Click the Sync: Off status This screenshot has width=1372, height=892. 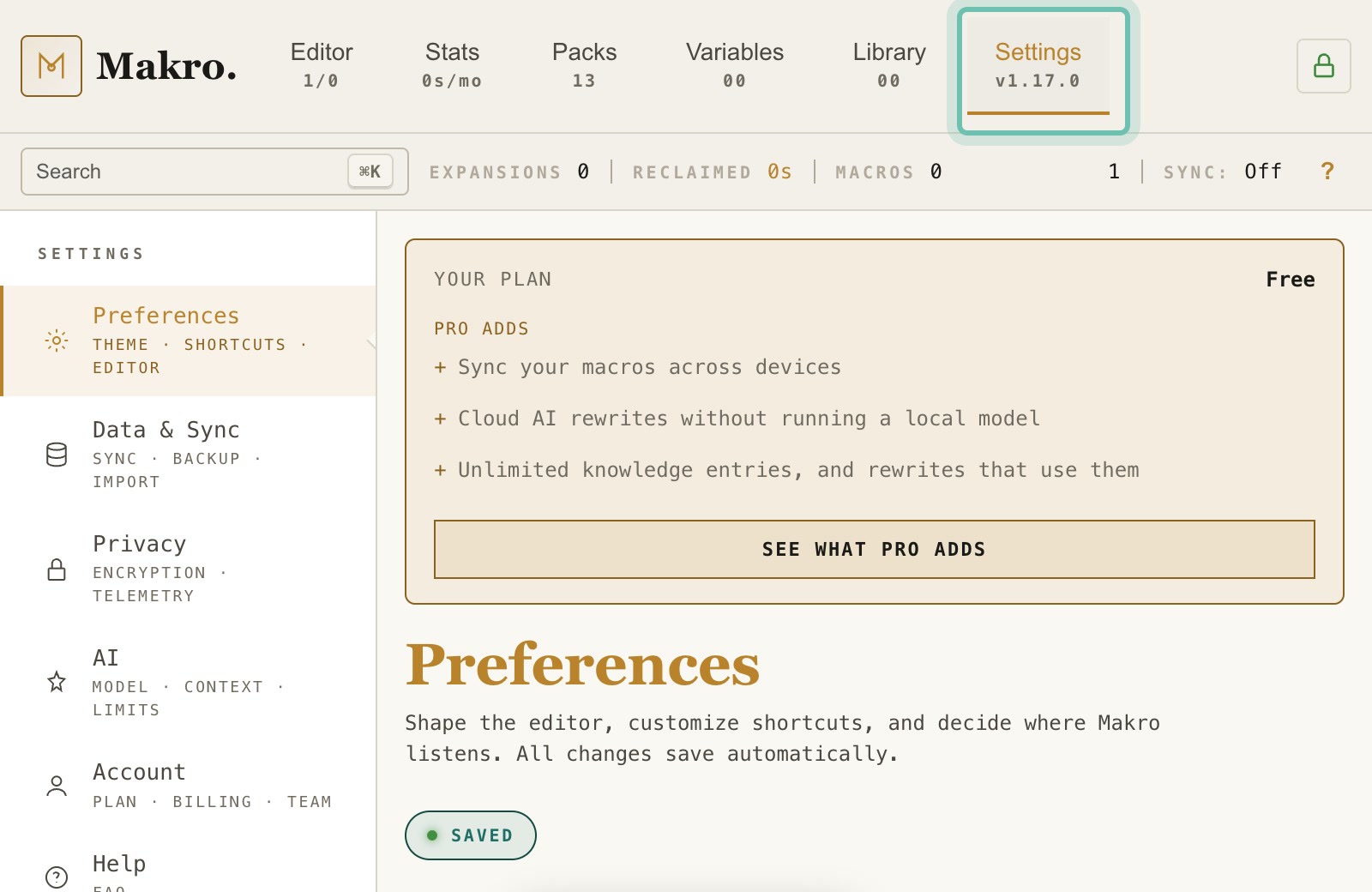[1223, 172]
